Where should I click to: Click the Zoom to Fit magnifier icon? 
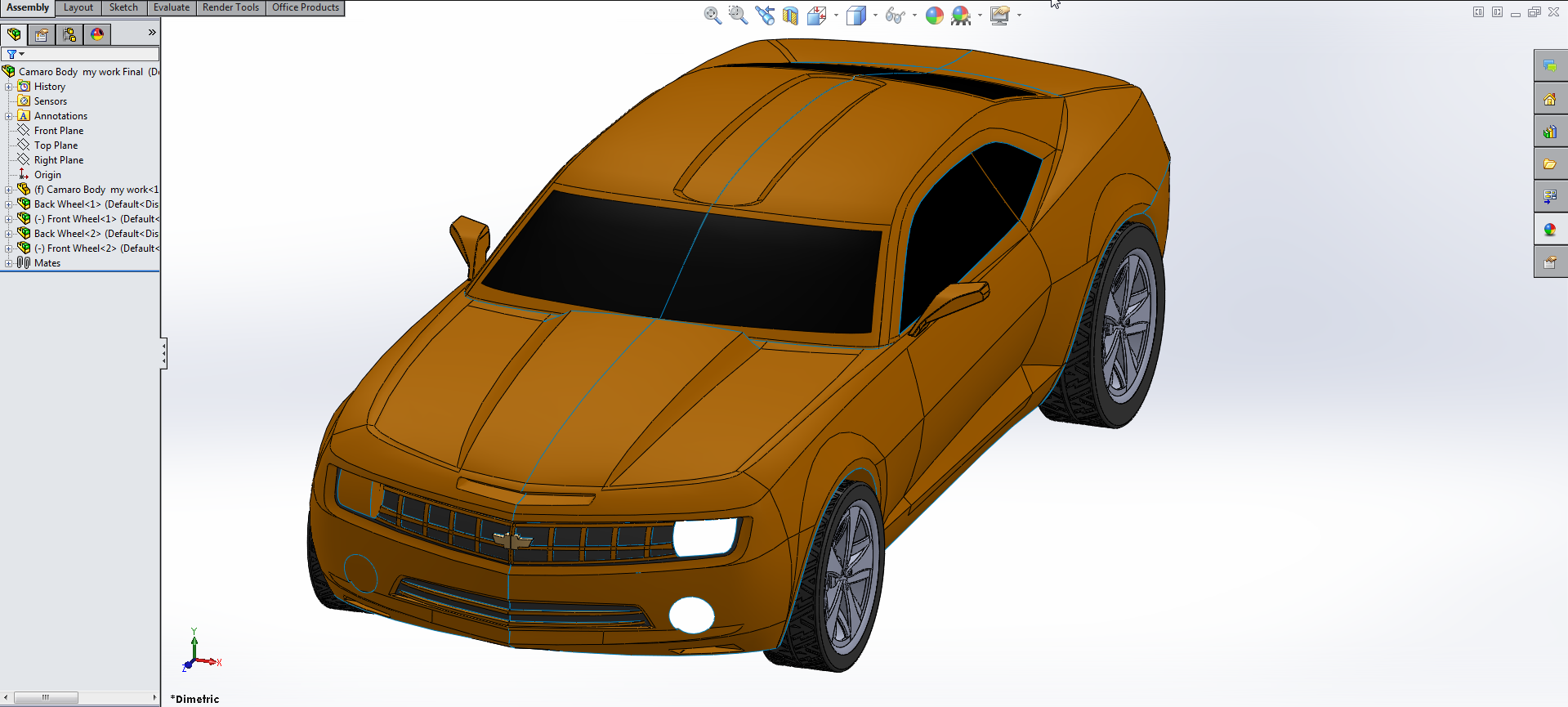pos(713,16)
